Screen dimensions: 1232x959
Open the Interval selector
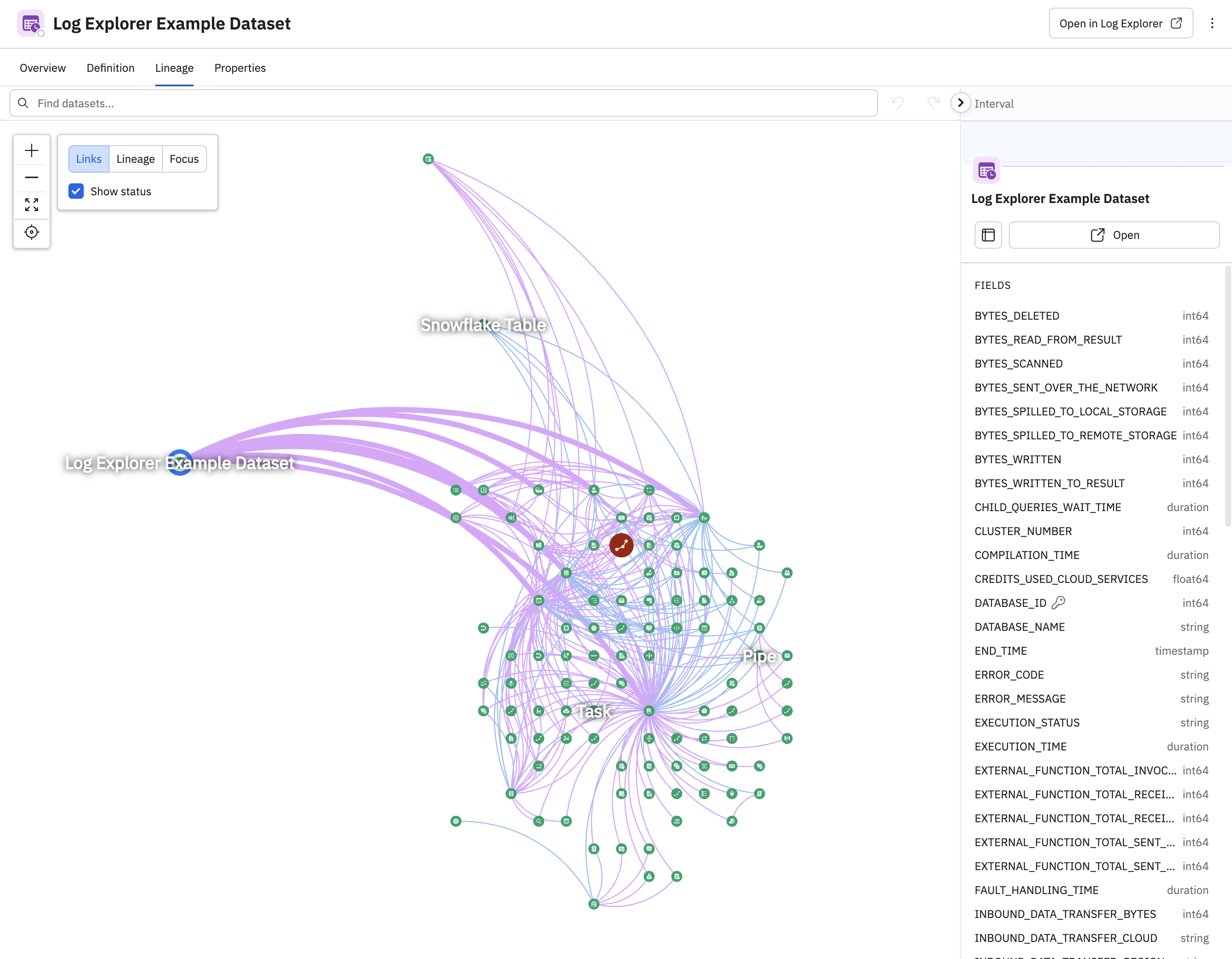coord(994,103)
